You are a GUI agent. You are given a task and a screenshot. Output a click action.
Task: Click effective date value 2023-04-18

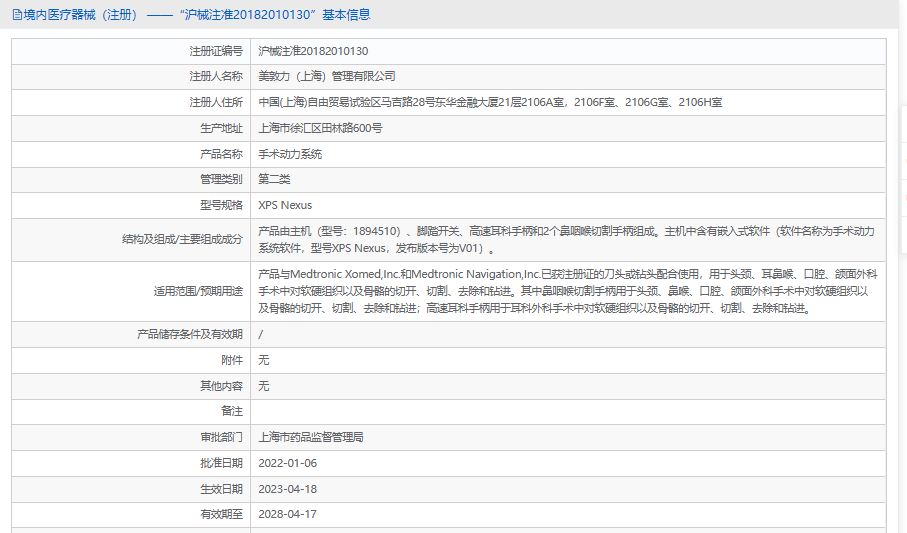(287, 489)
